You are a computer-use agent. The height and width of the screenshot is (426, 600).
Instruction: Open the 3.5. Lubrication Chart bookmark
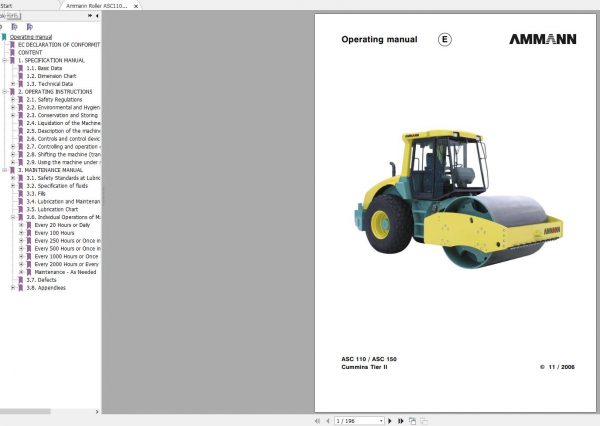52,209
